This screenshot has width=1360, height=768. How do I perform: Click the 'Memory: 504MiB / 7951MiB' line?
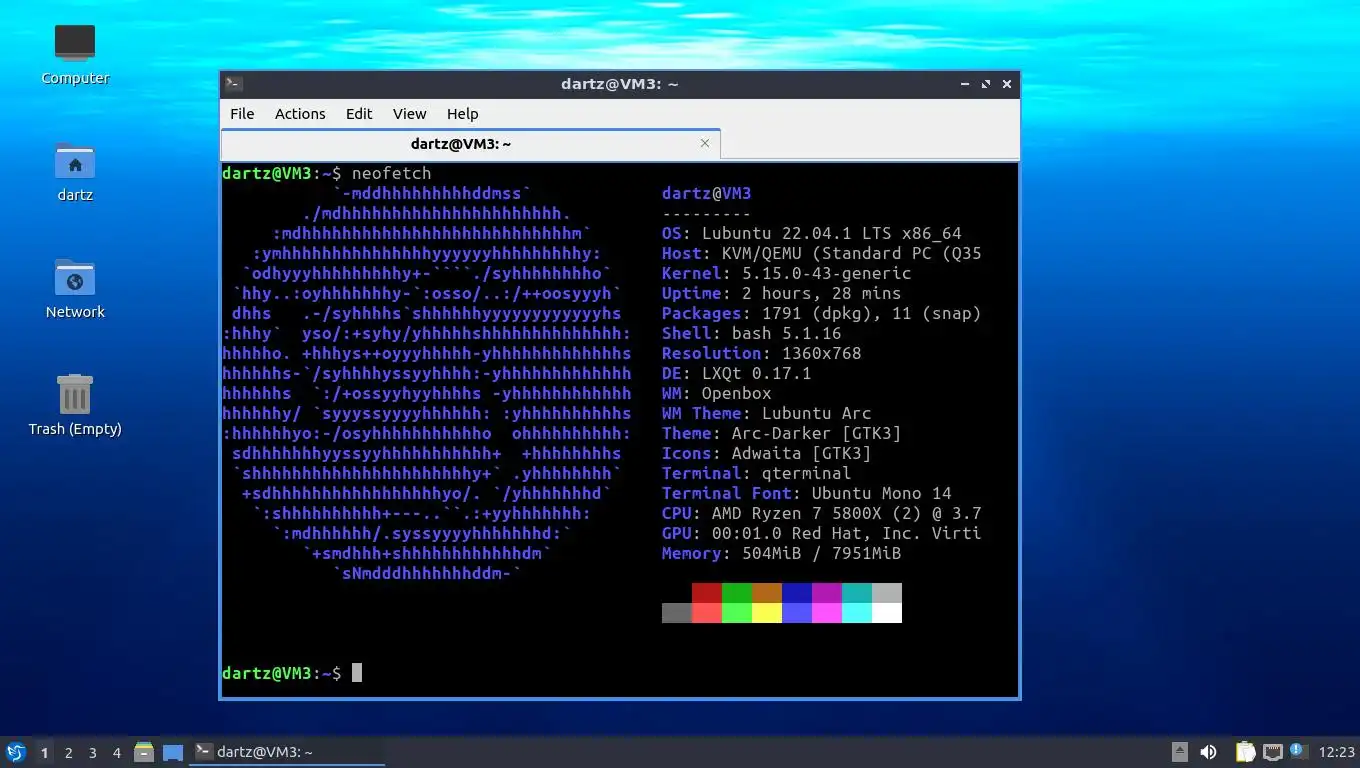click(x=781, y=553)
